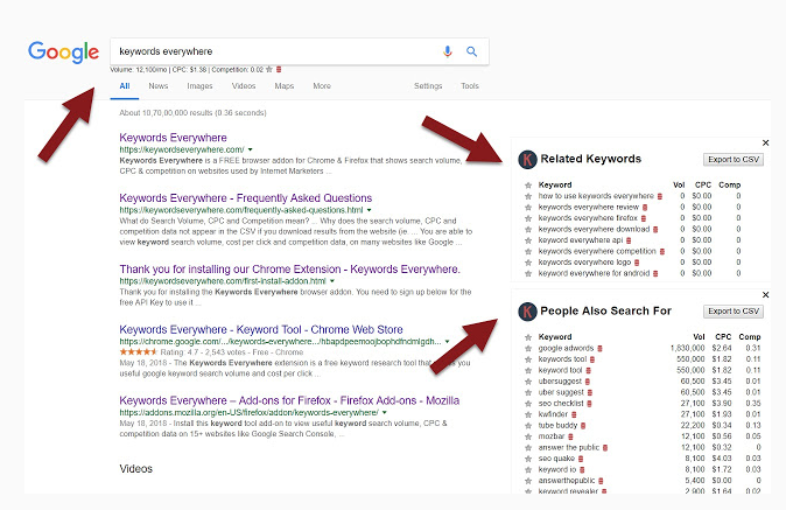
Task: Click red icon next to 'tube buddy'
Action: coord(583,426)
